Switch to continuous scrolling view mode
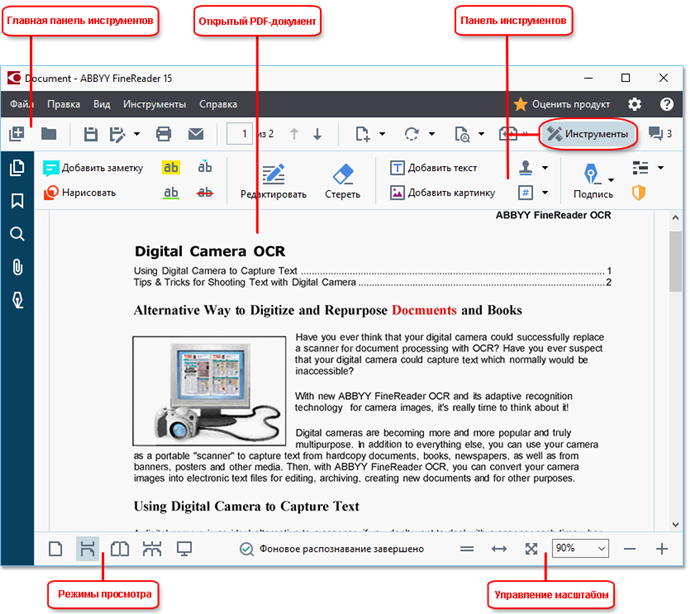The width and height of the screenshot is (690, 614). (87, 549)
